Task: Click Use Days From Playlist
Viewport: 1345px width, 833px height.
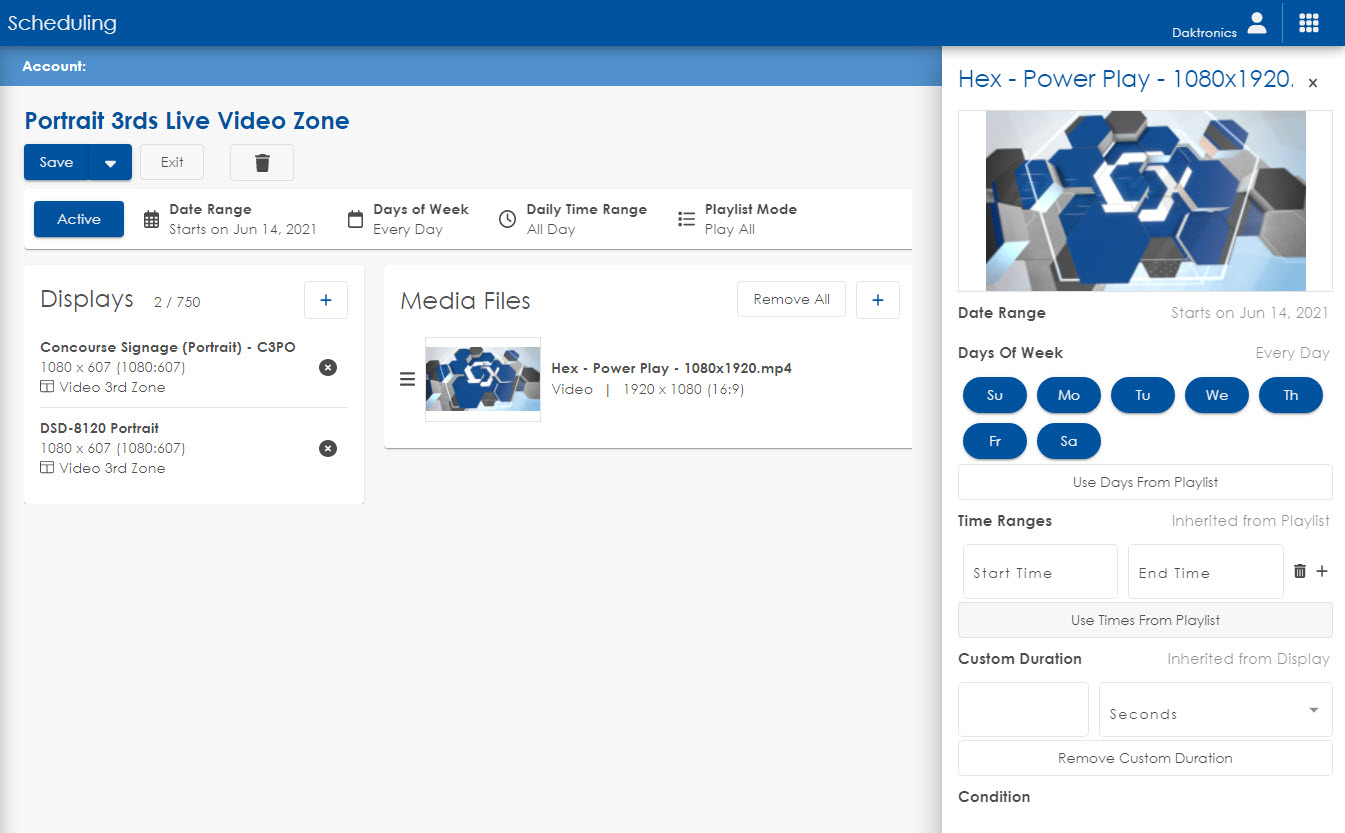Action: (x=1144, y=482)
